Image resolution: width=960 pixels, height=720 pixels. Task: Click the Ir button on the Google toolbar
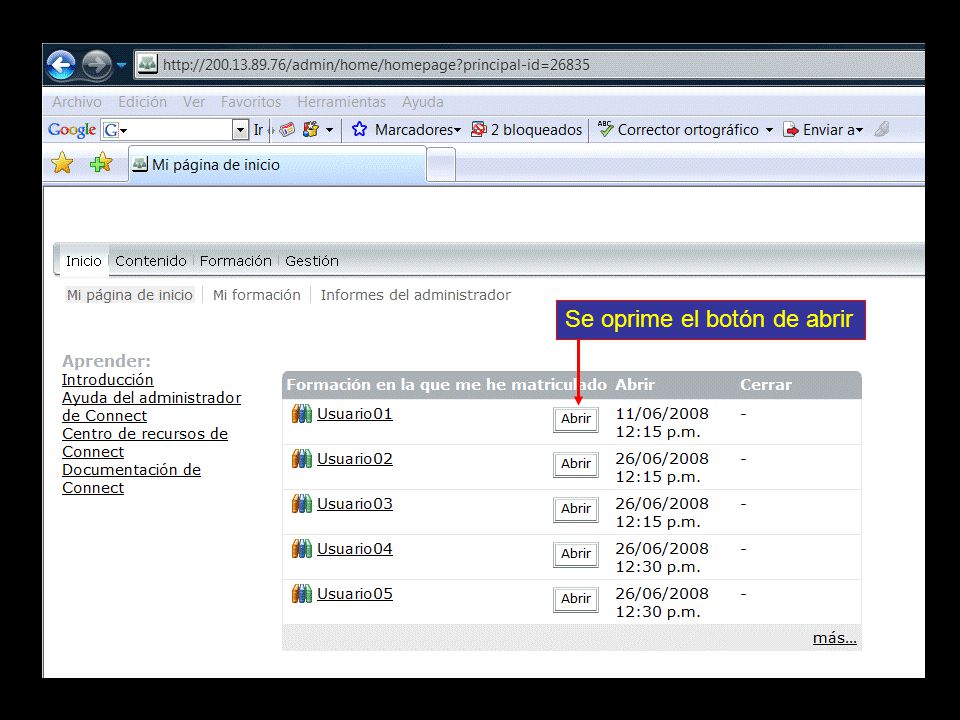coord(258,130)
